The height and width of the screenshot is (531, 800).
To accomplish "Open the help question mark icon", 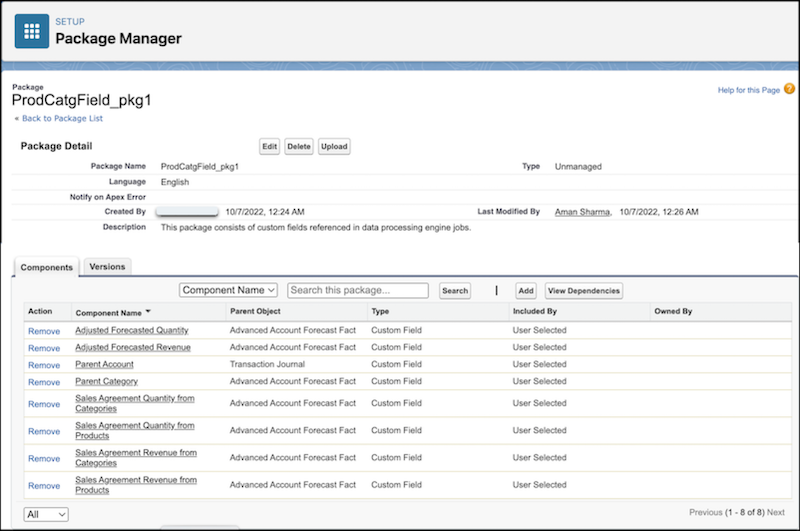I will (789, 89).
